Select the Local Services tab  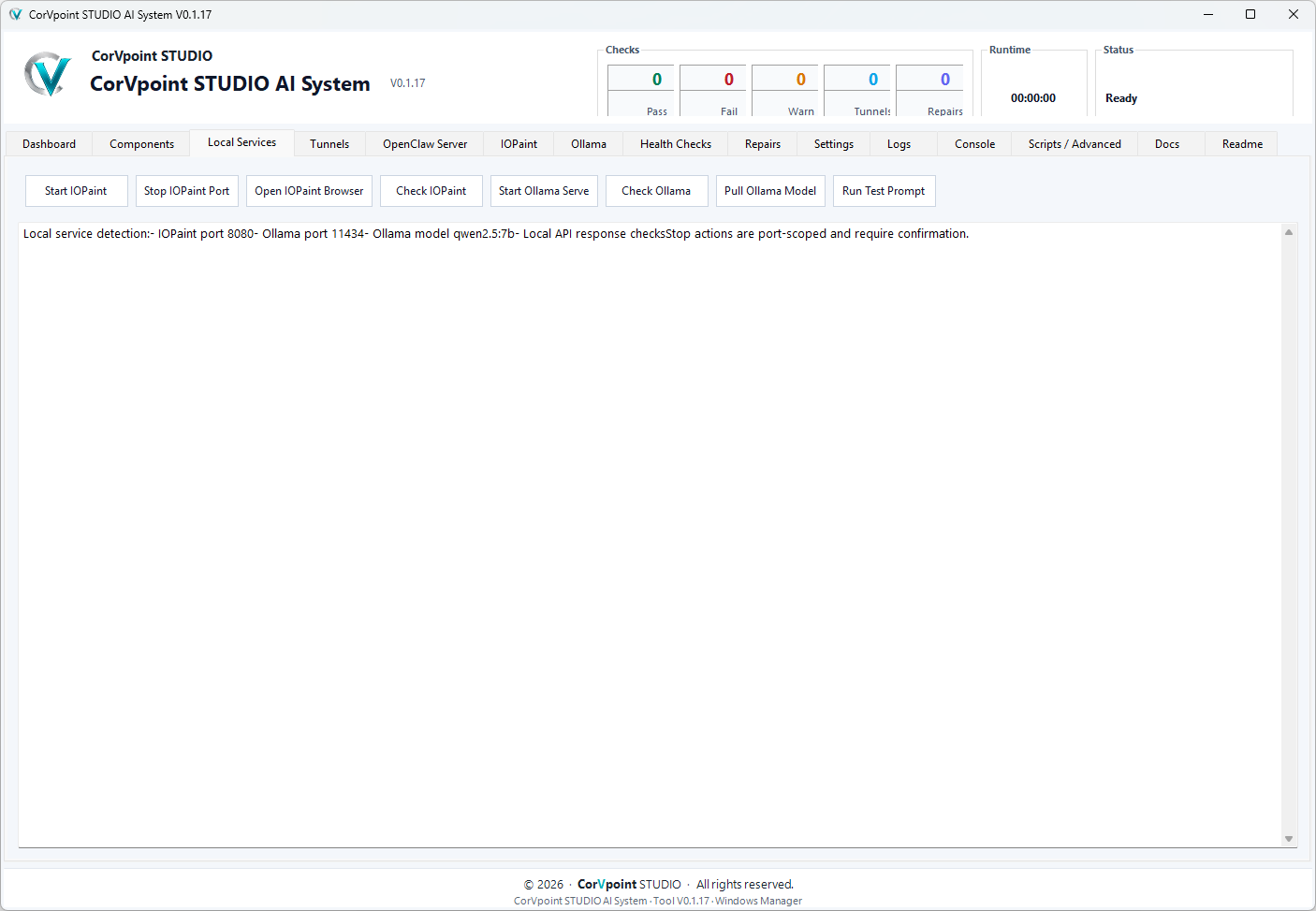coord(241,142)
